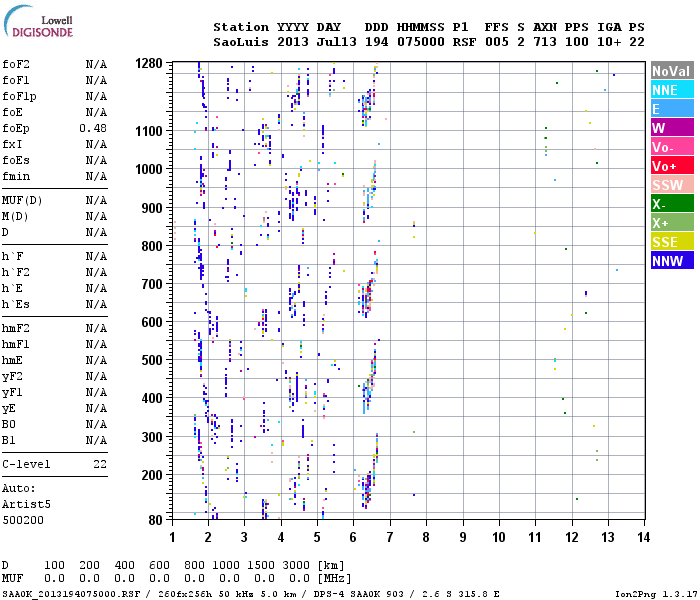
Task: Click the 500 height axis label
Action: coord(152,360)
